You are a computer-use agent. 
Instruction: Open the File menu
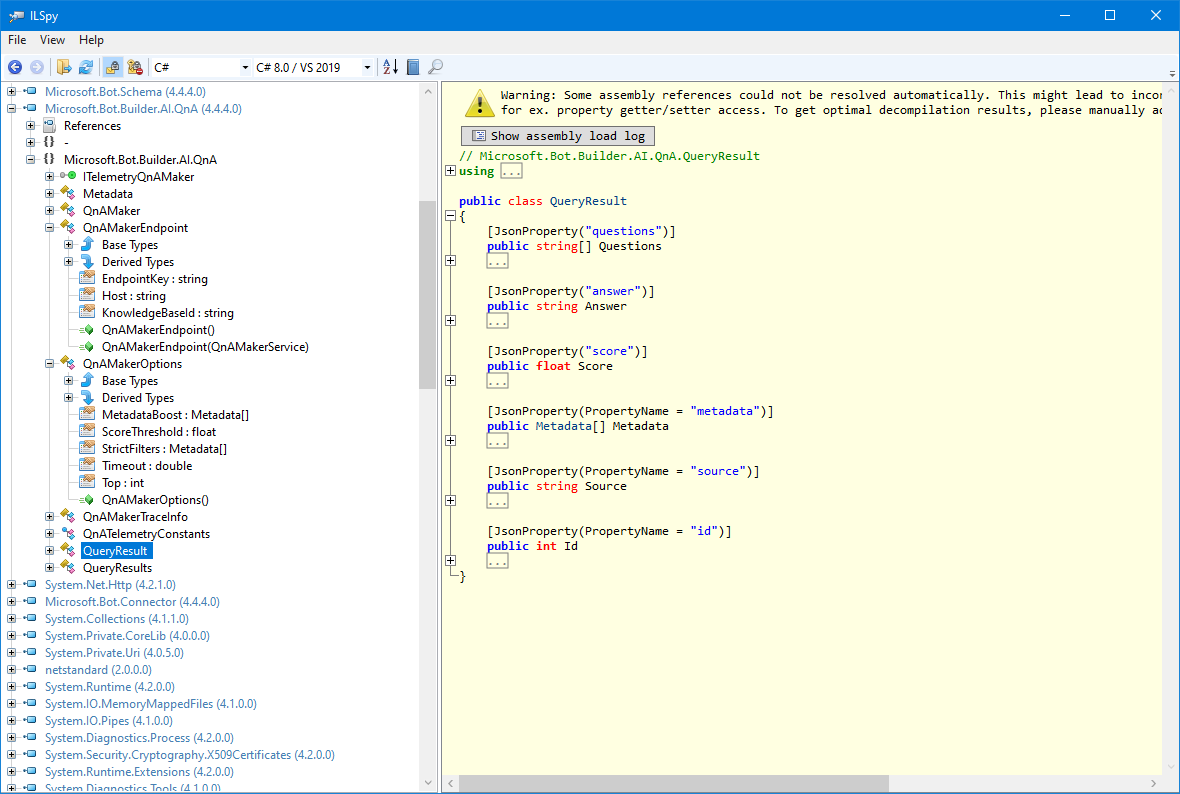point(17,40)
